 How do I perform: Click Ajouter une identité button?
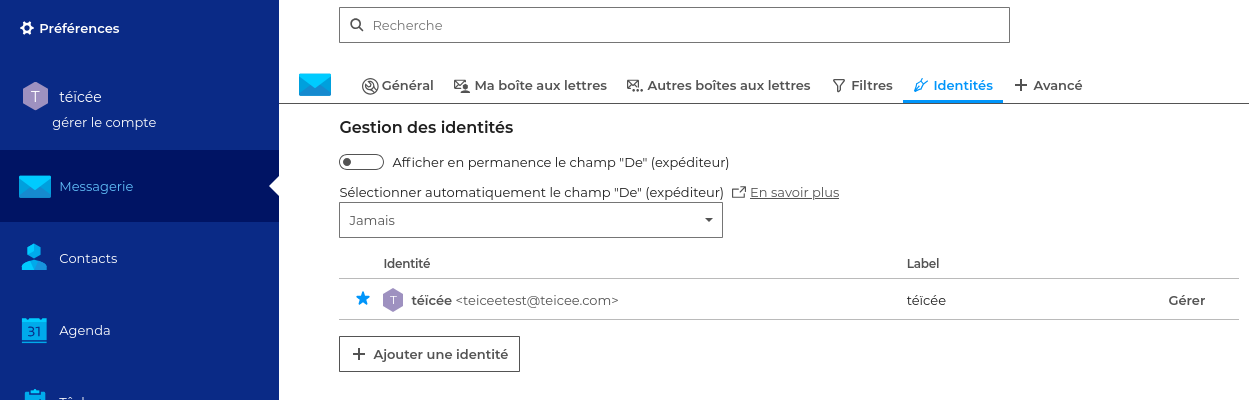pos(429,354)
